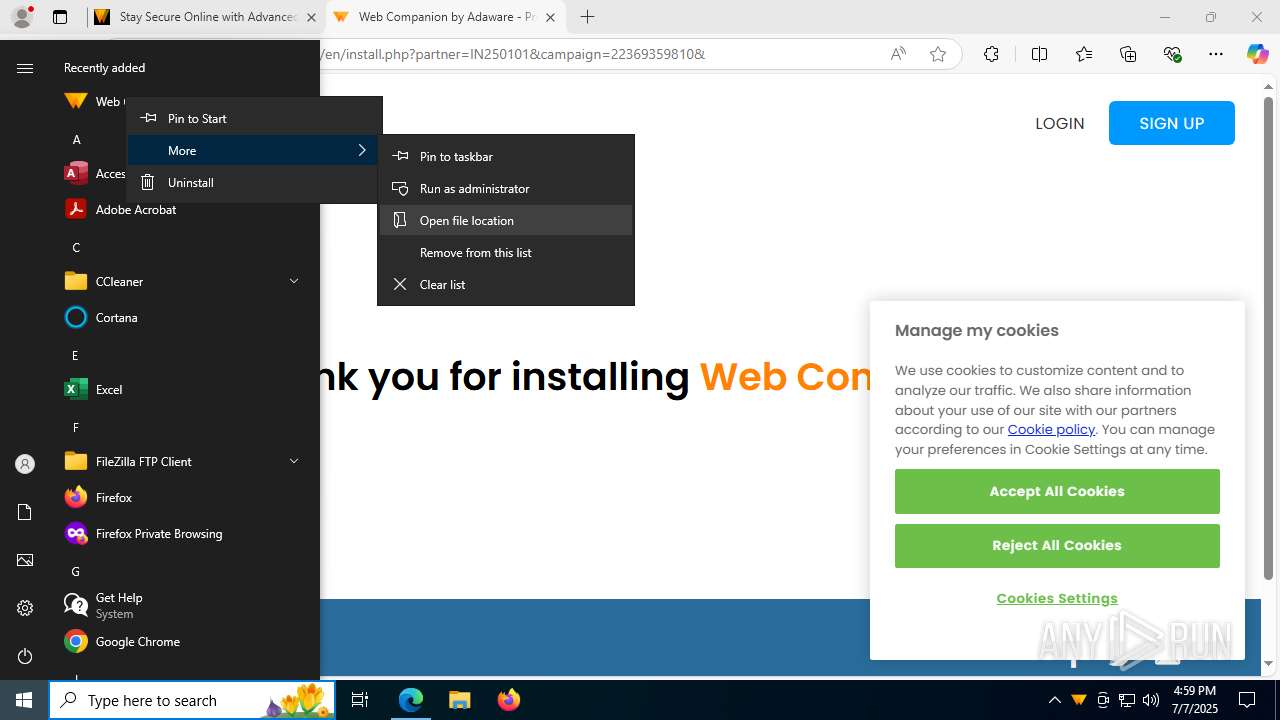Open Firefox from the taskbar
The image size is (1280, 720).
click(x=509, y=700)
